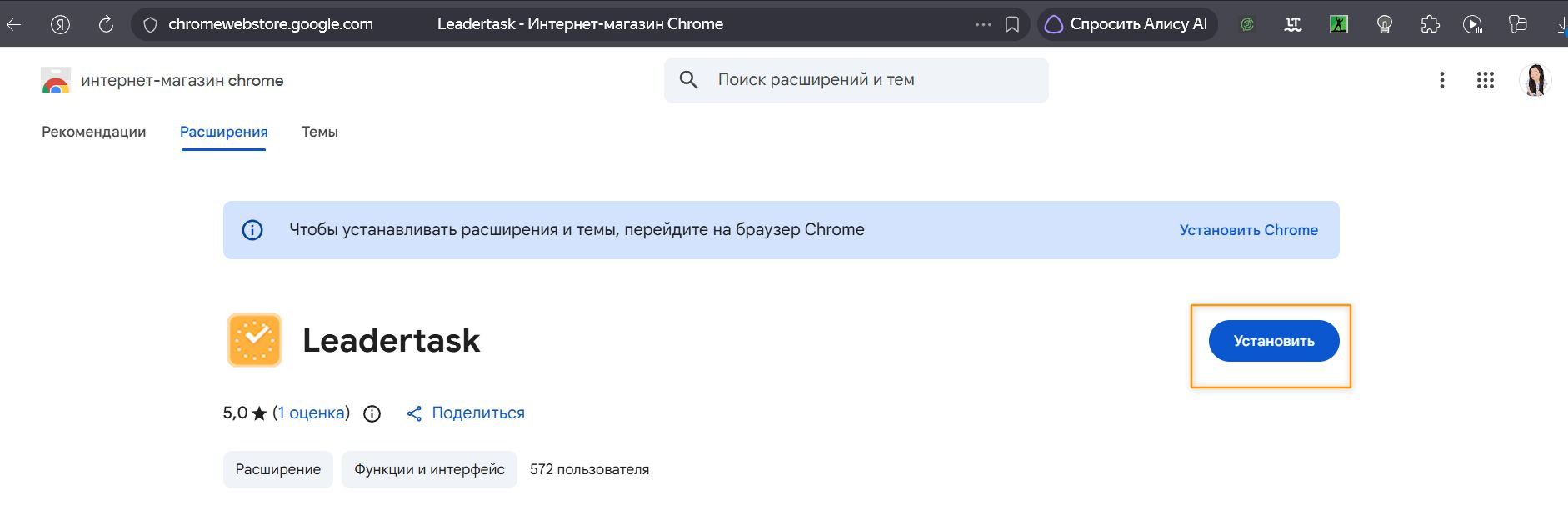This screenshot has width=1568, height=526.
Task: Click the Расширение category chip
Action: (278, 469)
